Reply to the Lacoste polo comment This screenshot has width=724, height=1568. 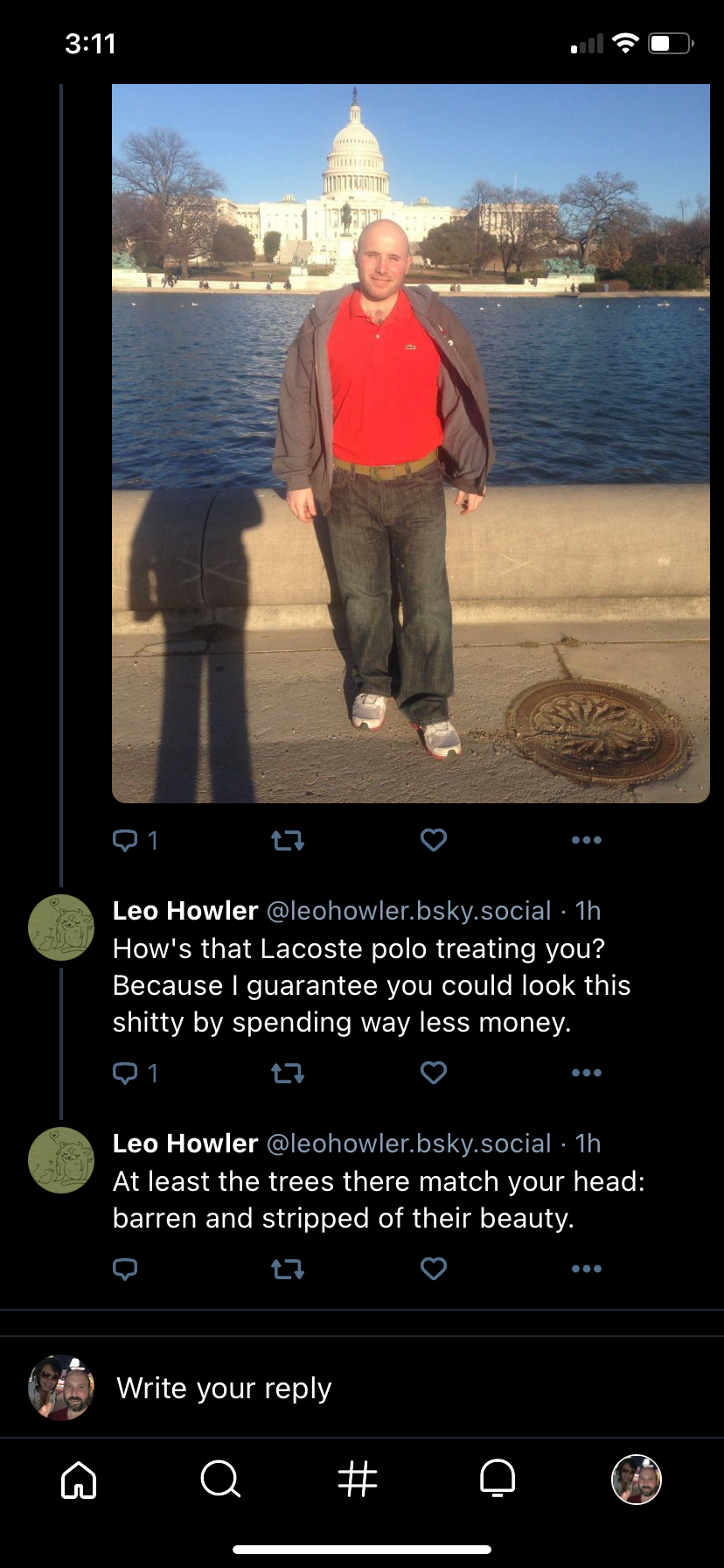point(126,1073)
